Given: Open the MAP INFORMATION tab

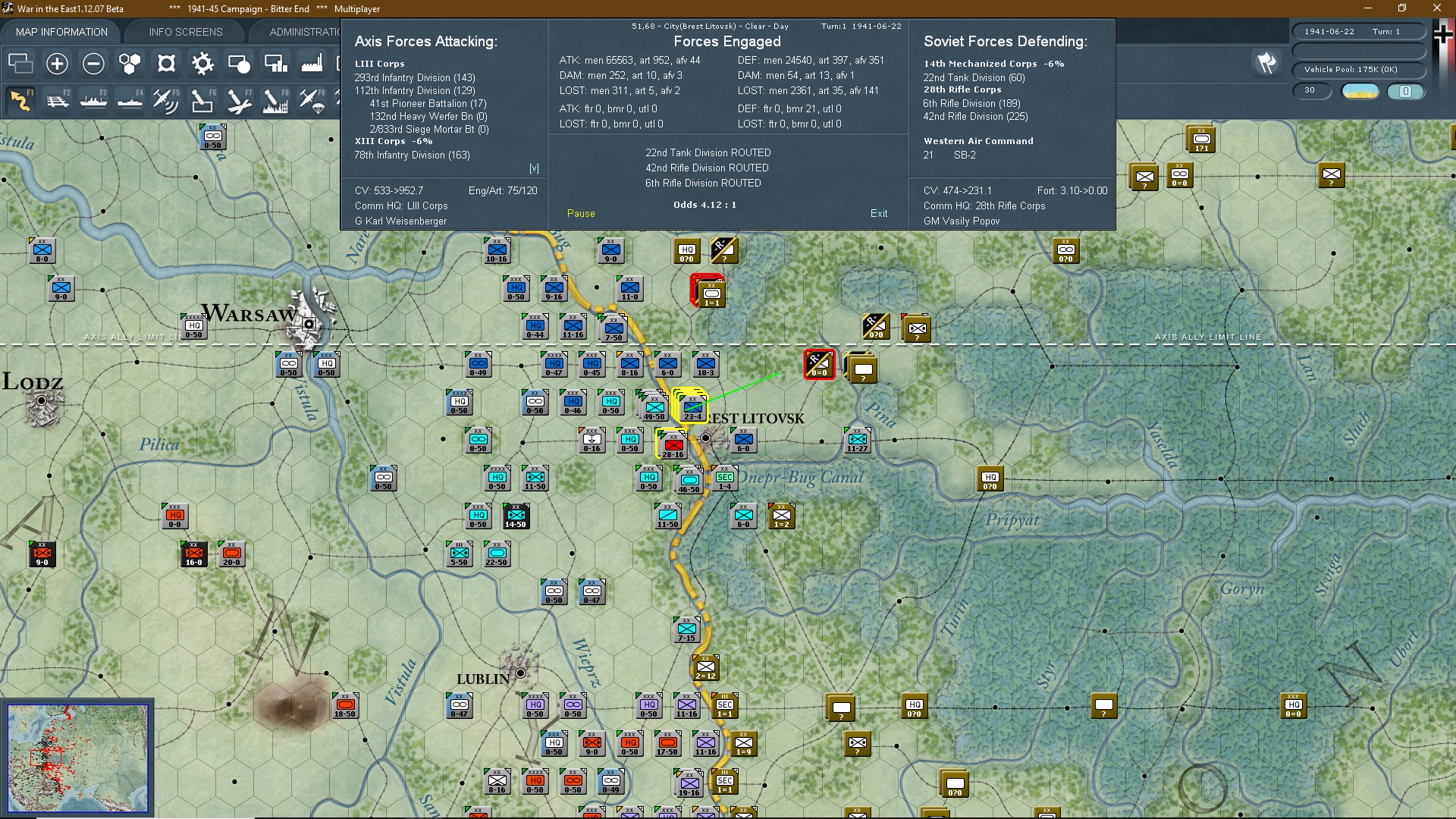Looking at the screenshot, I should (x=61, y=32).
